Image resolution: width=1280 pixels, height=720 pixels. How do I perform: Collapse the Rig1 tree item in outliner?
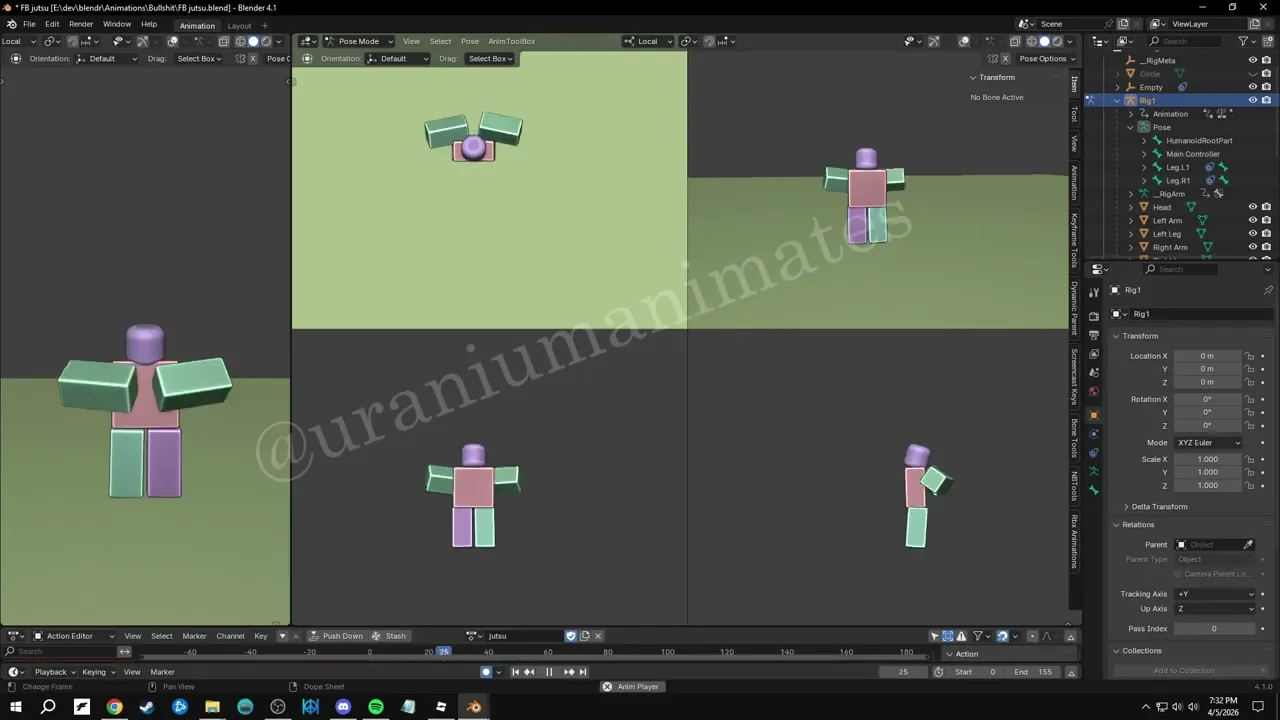[1117, 100]
